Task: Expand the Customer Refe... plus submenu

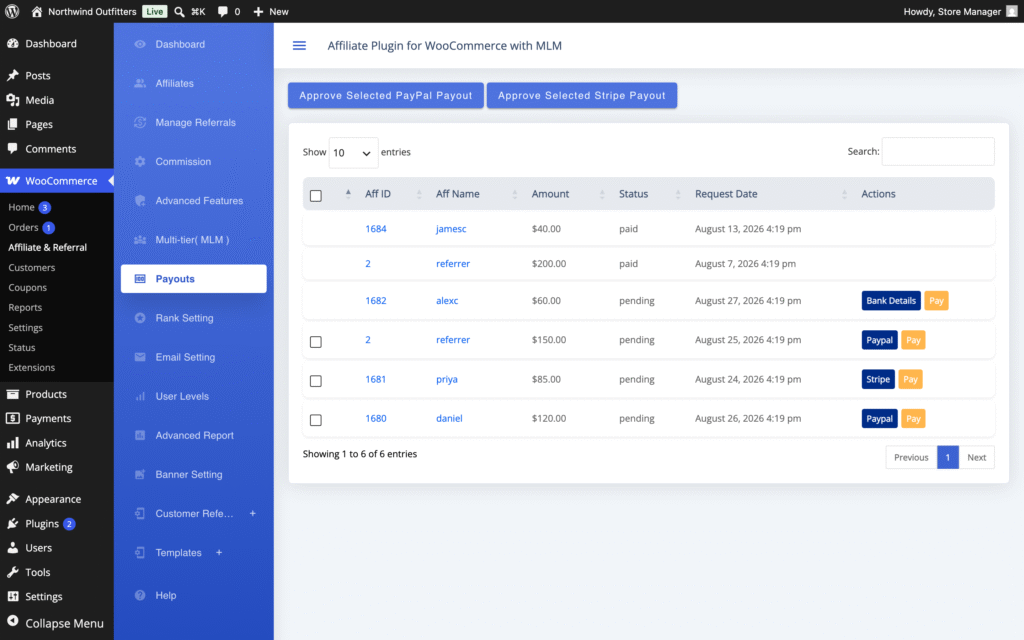Action: pyautogui.click(x=252, y=513)
